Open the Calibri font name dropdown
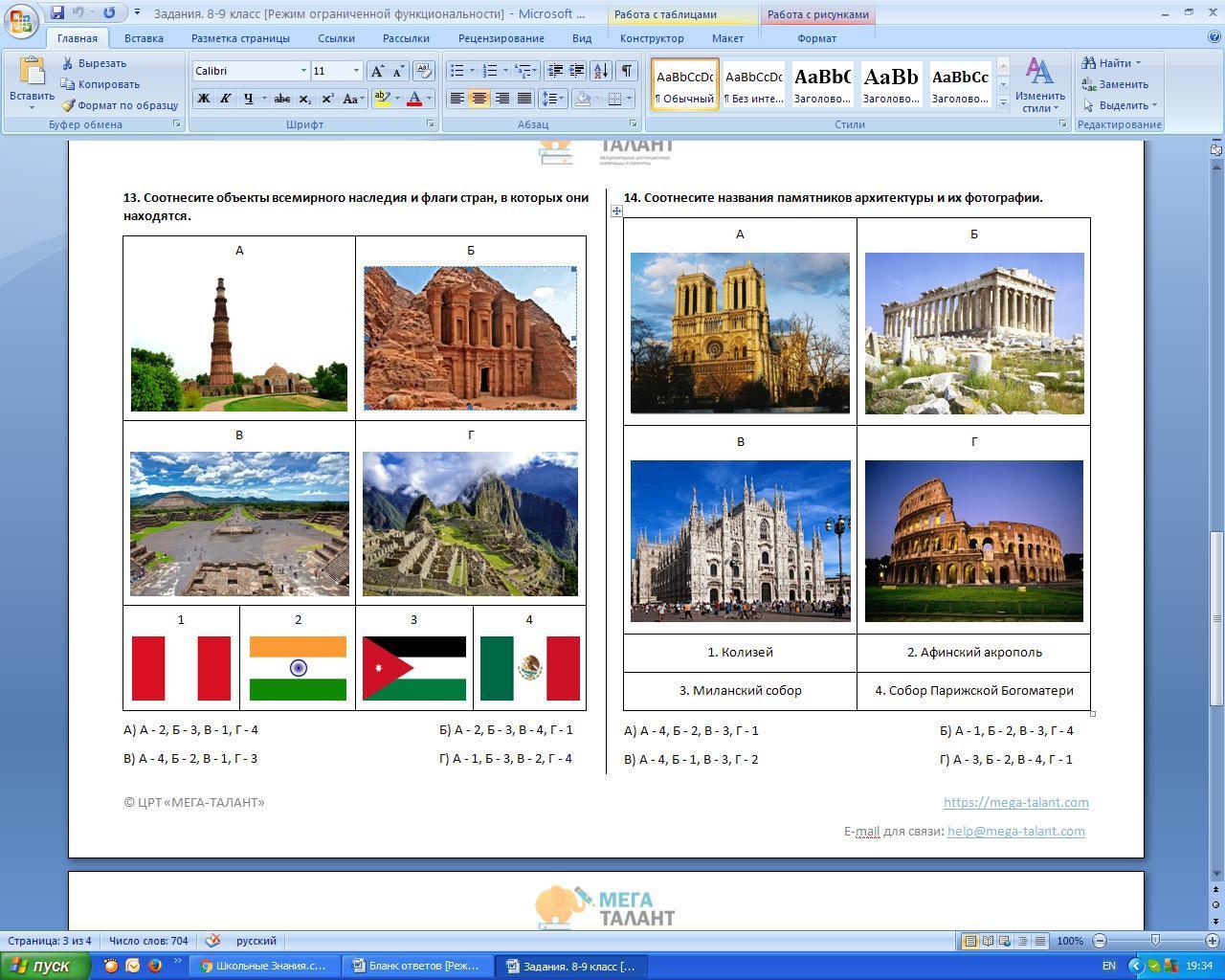 (303, 71)
